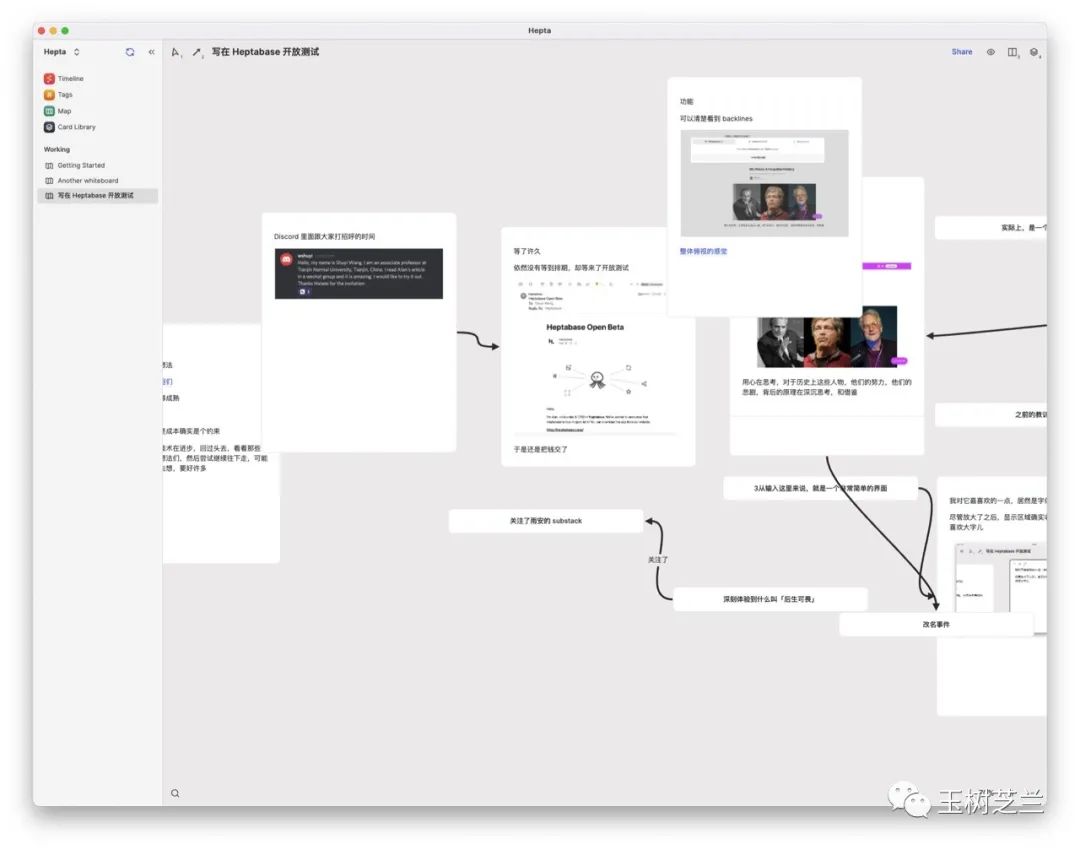Toggle the eye view-mode icon
This screenshot has width=1080, height=850.
[990, 52]
